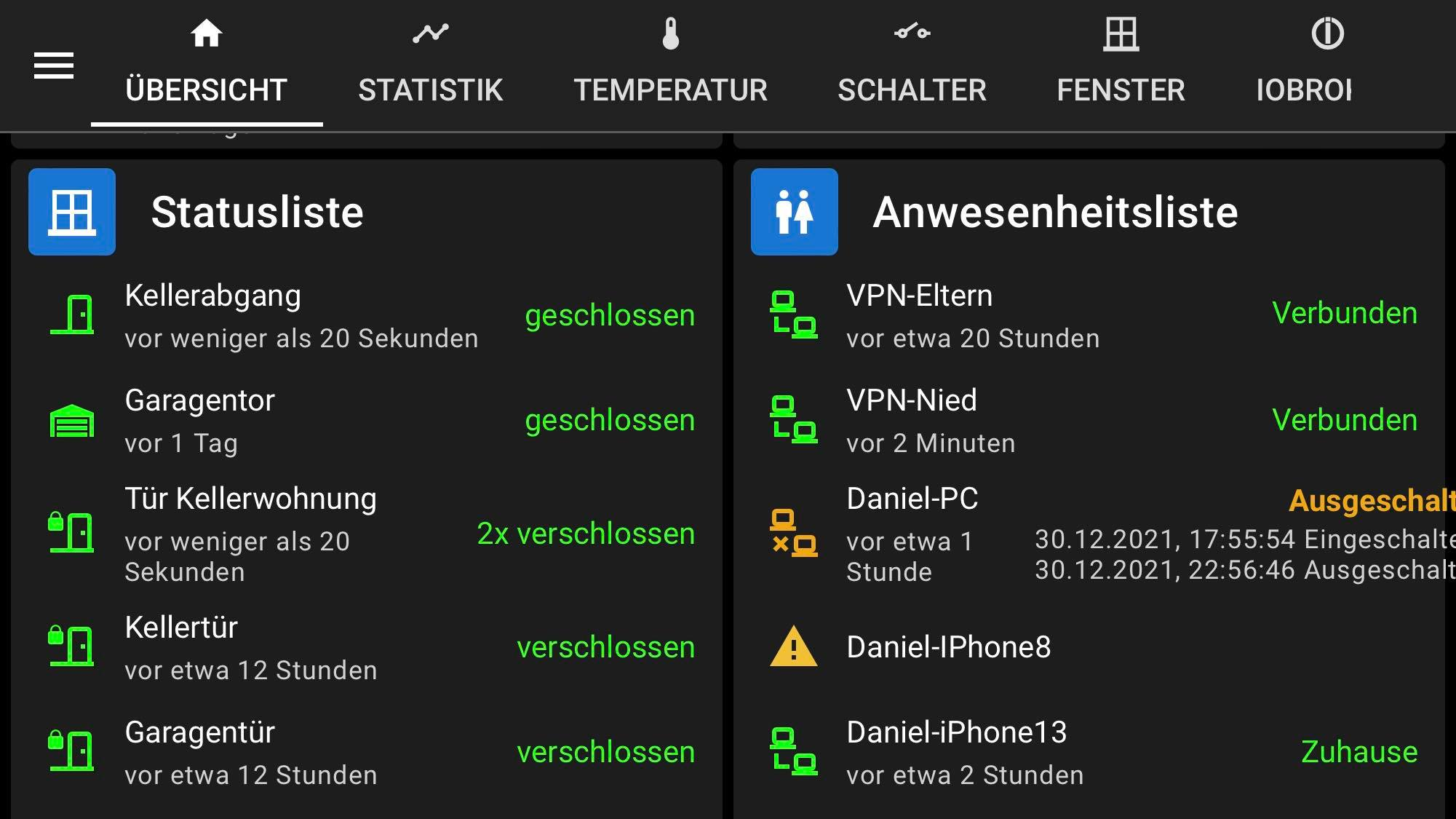Click the power icon above Iobroker
The width and height of the screenshot is (1456, 819).
click(1326, 33)
